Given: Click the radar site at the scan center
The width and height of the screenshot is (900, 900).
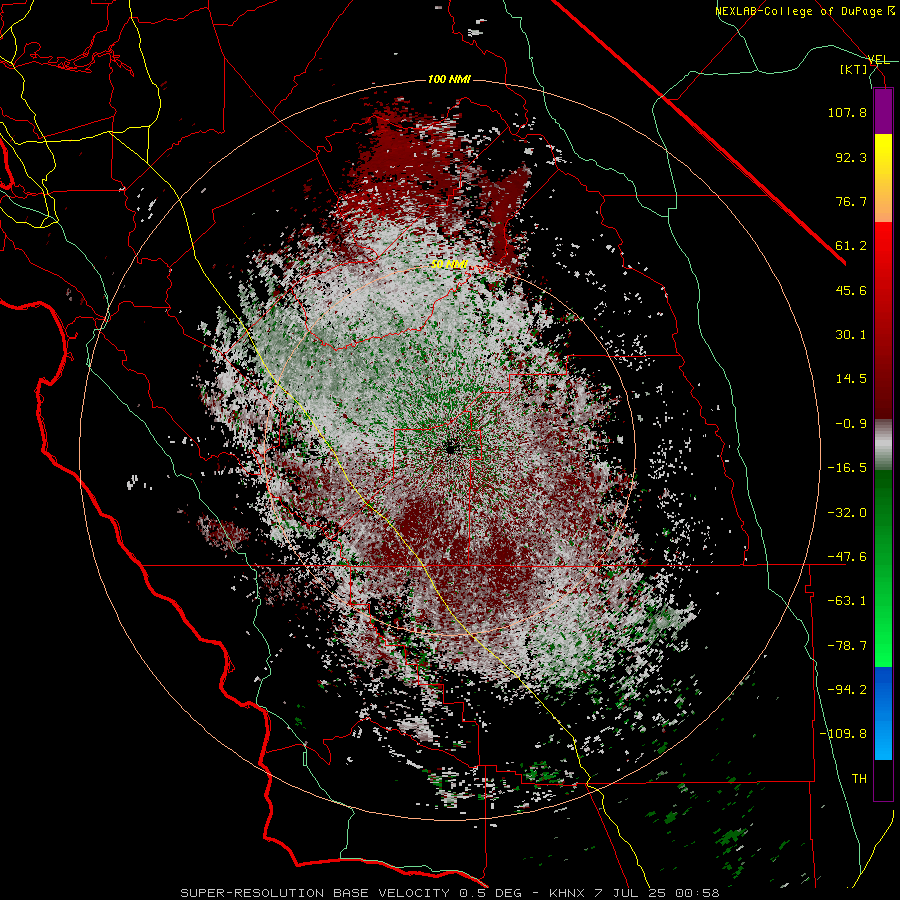Looking at the screenshot, I should [x=450, y=447].
